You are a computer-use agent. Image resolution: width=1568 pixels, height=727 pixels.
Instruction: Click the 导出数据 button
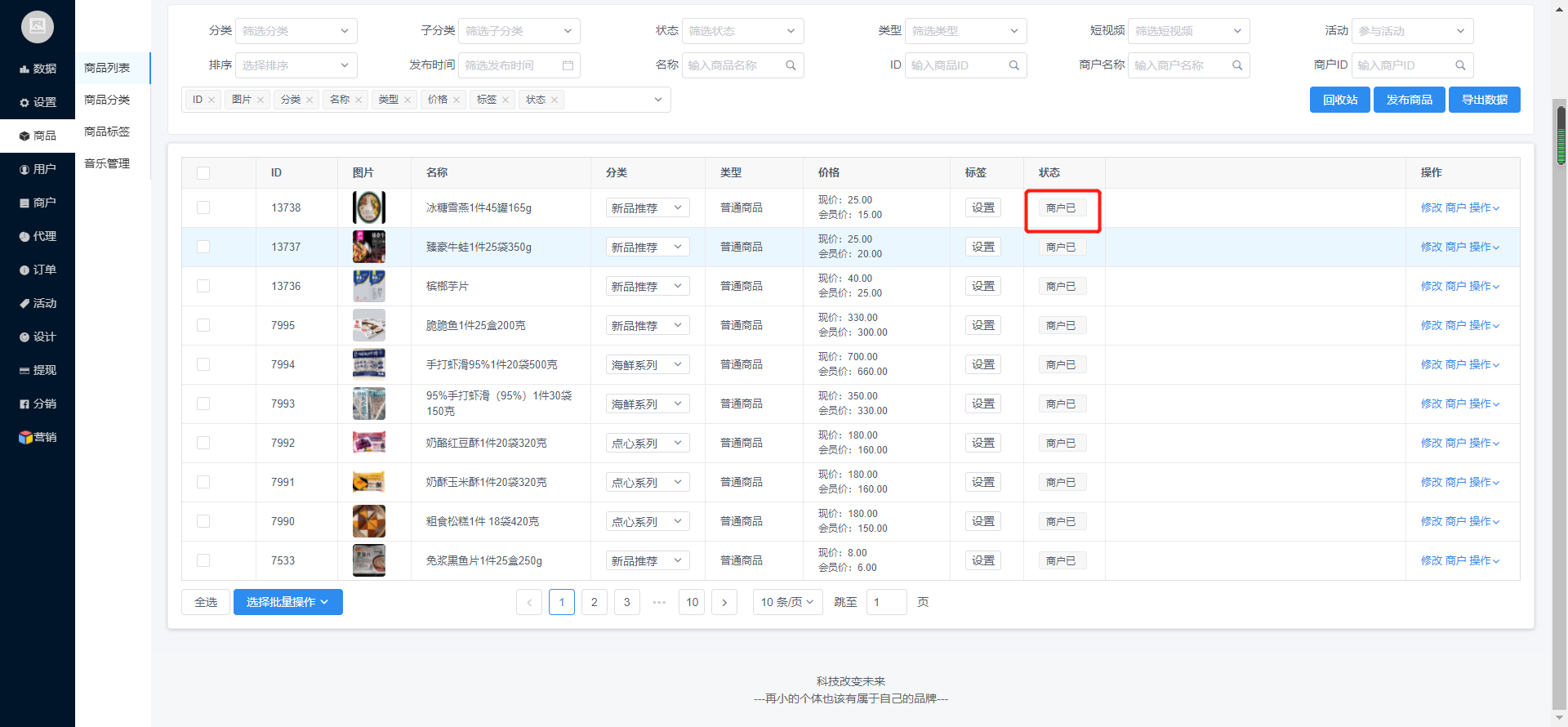point(1484,100)
